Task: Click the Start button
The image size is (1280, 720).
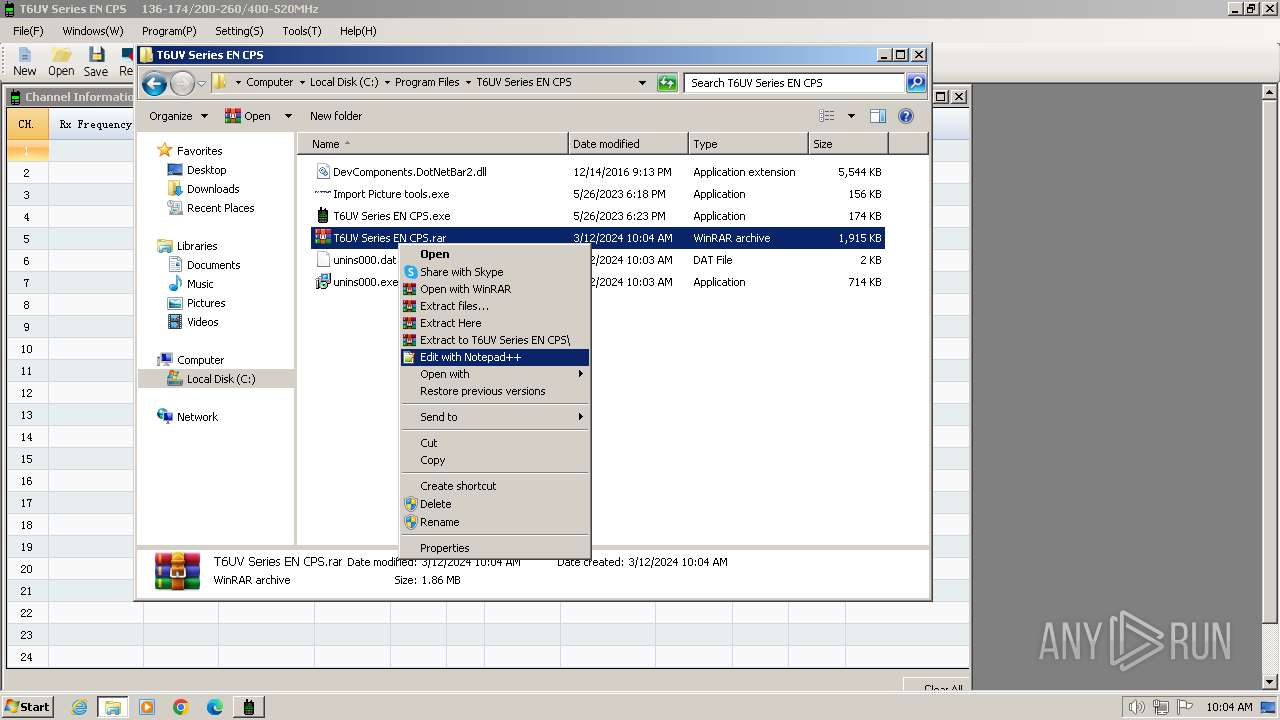Action: (x=28, y=707)
